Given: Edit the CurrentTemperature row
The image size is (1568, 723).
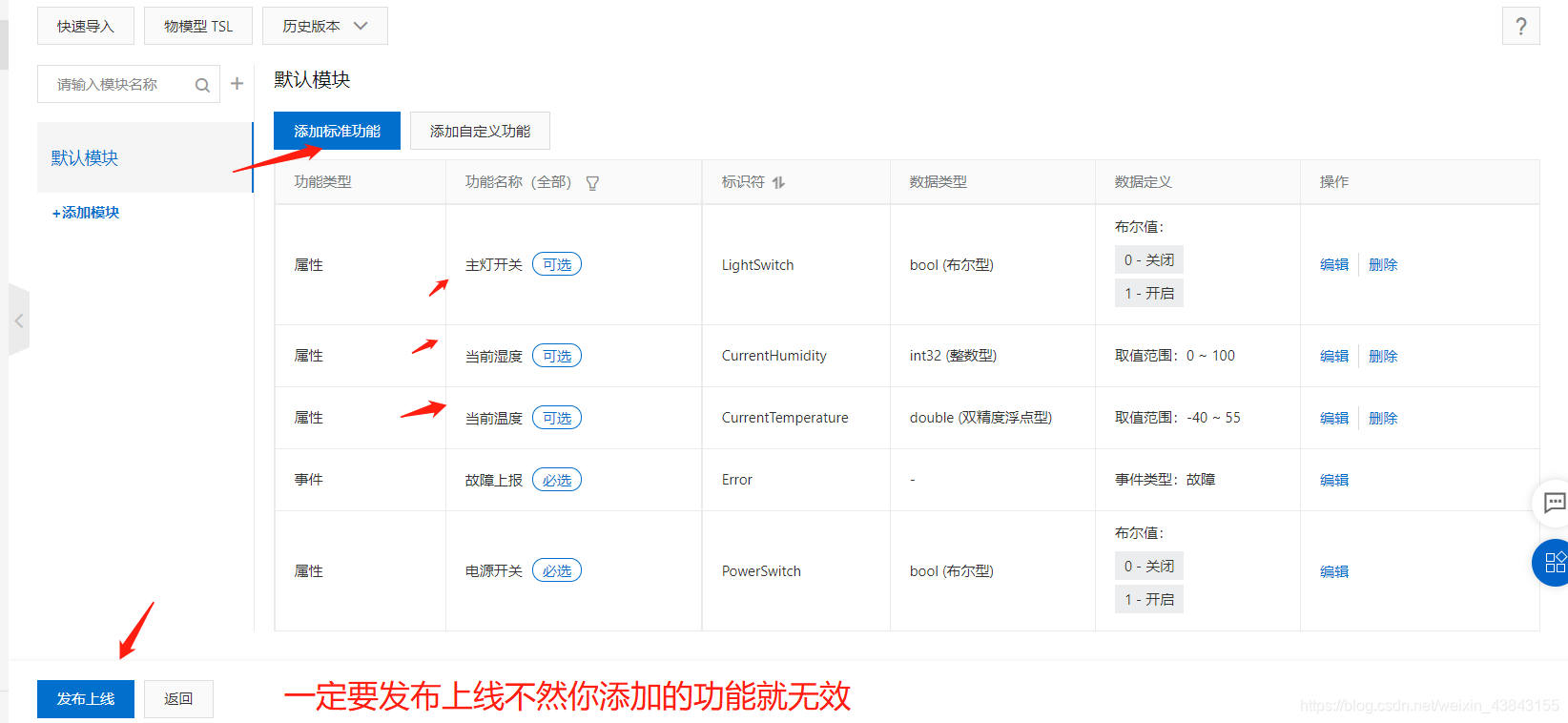Looking at the screenshot, I should 1334,418.
